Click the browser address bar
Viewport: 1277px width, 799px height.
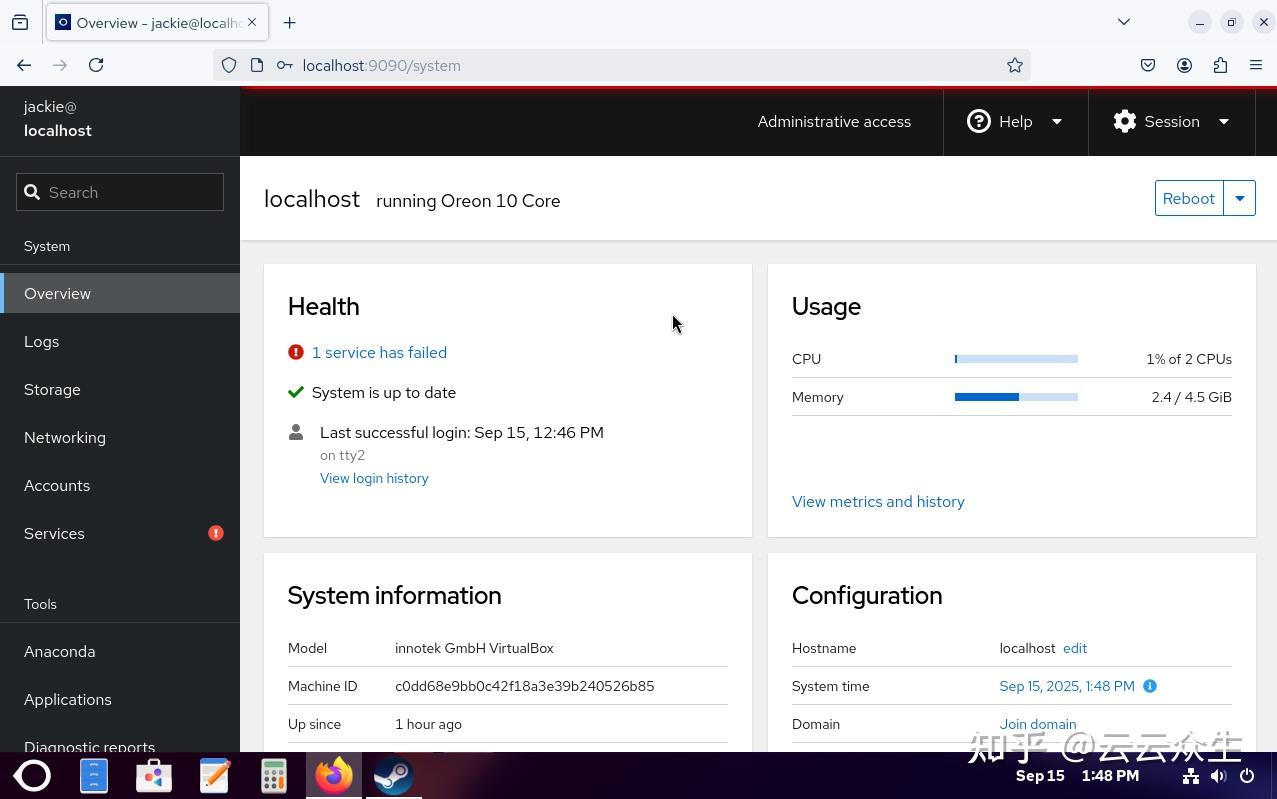point(622,65)
